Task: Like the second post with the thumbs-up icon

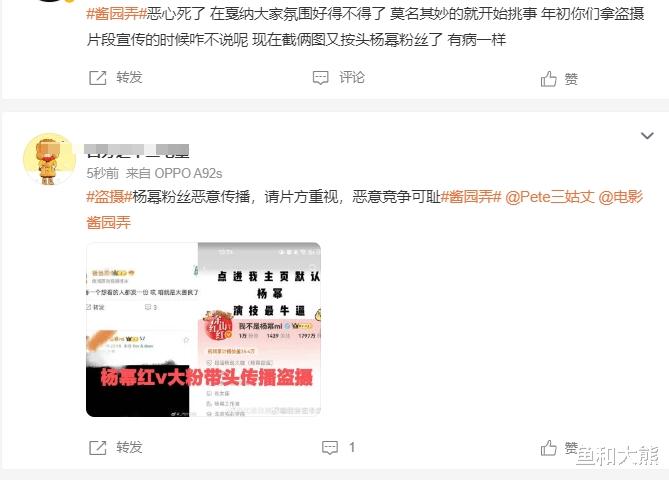Action: (x=549, y=448)
